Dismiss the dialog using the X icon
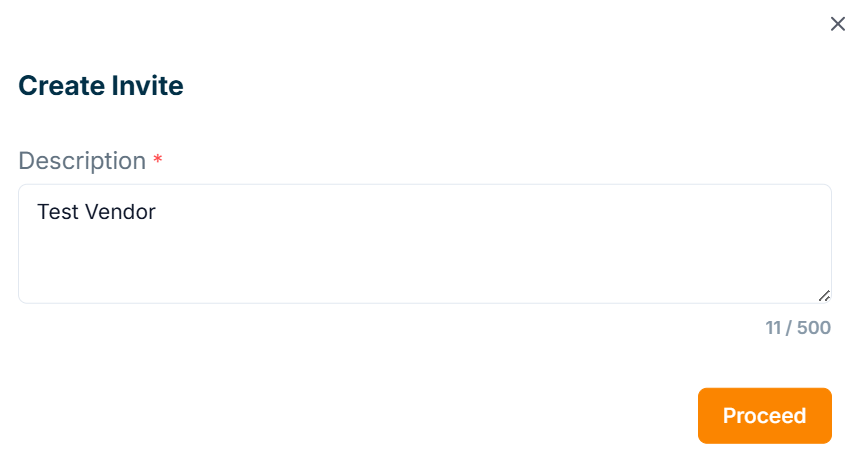 coord(838,24)
